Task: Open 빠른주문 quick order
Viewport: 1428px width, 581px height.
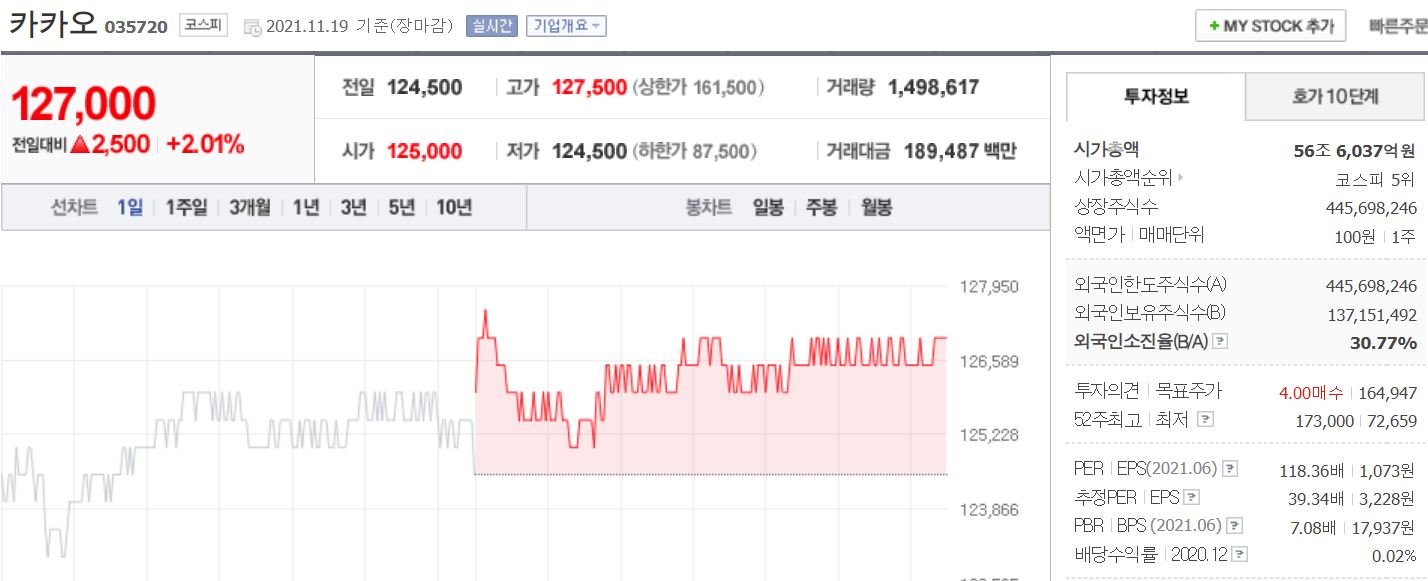Action: tap(1398, 26)
